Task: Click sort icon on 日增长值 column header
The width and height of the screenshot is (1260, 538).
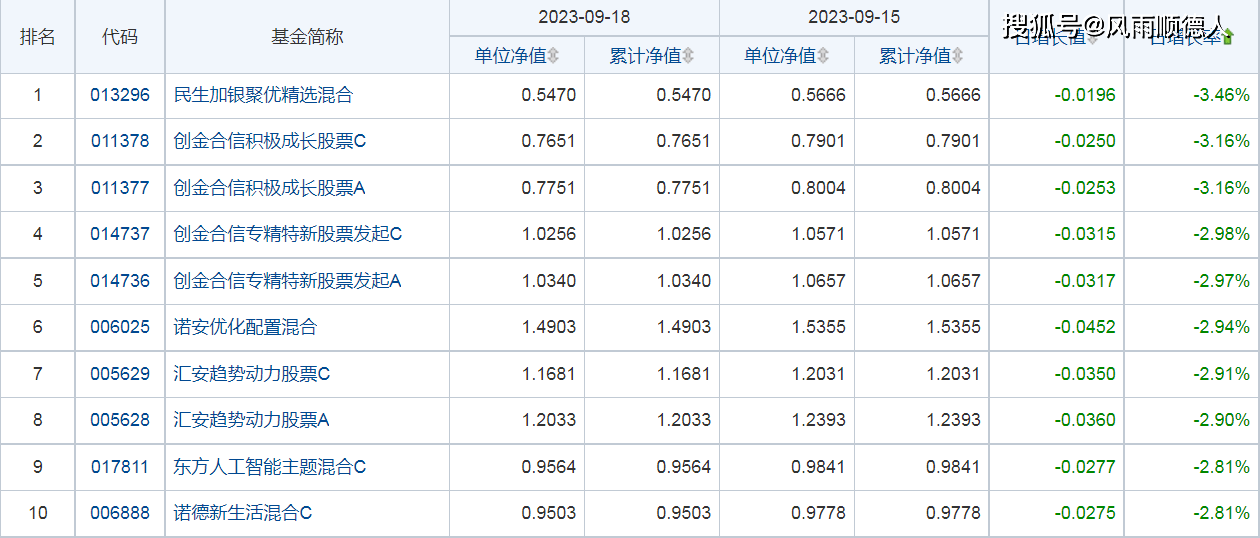Action: (1092, 40)
